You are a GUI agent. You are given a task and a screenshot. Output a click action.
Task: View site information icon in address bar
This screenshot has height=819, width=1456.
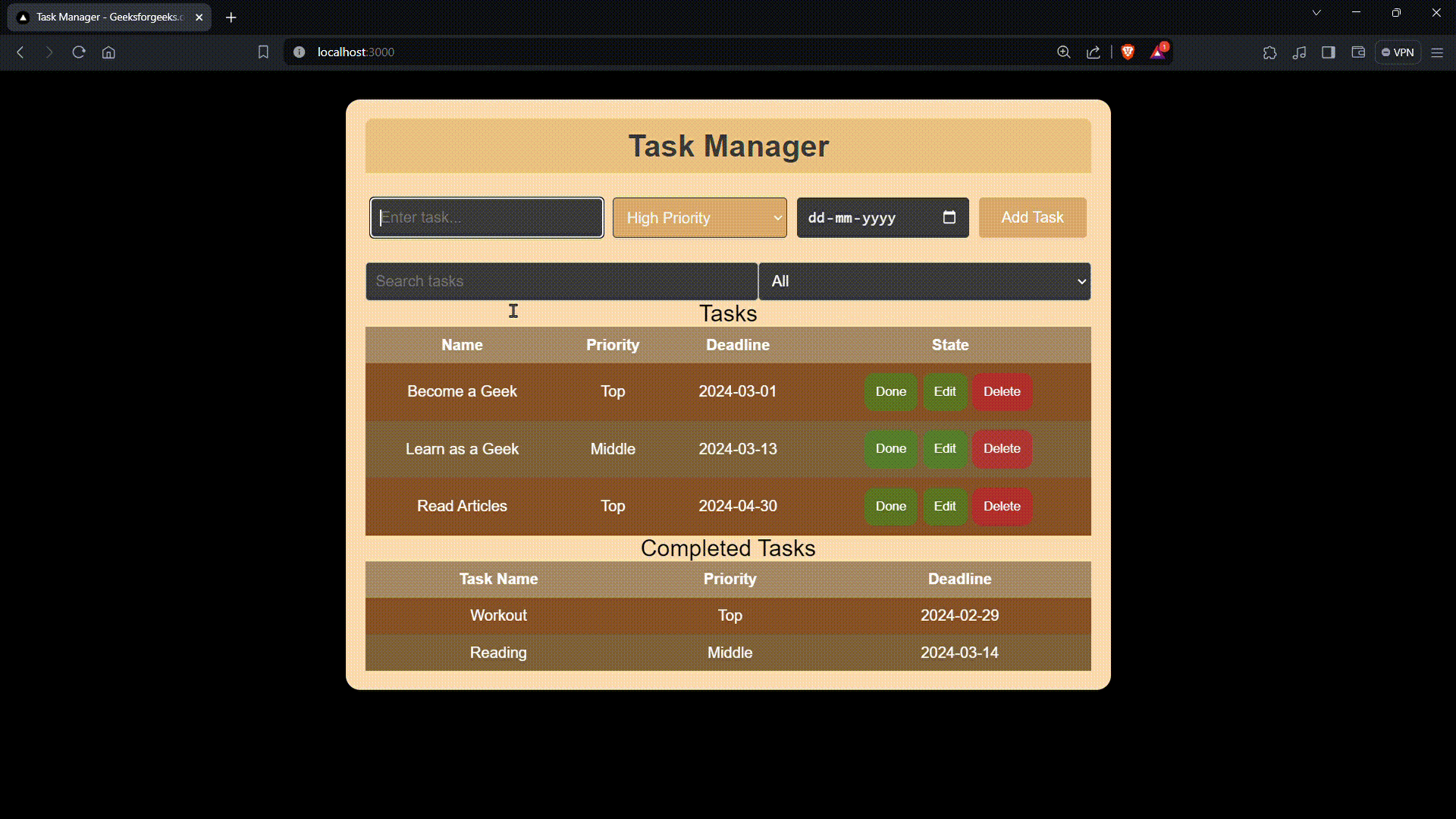(300, 52)
